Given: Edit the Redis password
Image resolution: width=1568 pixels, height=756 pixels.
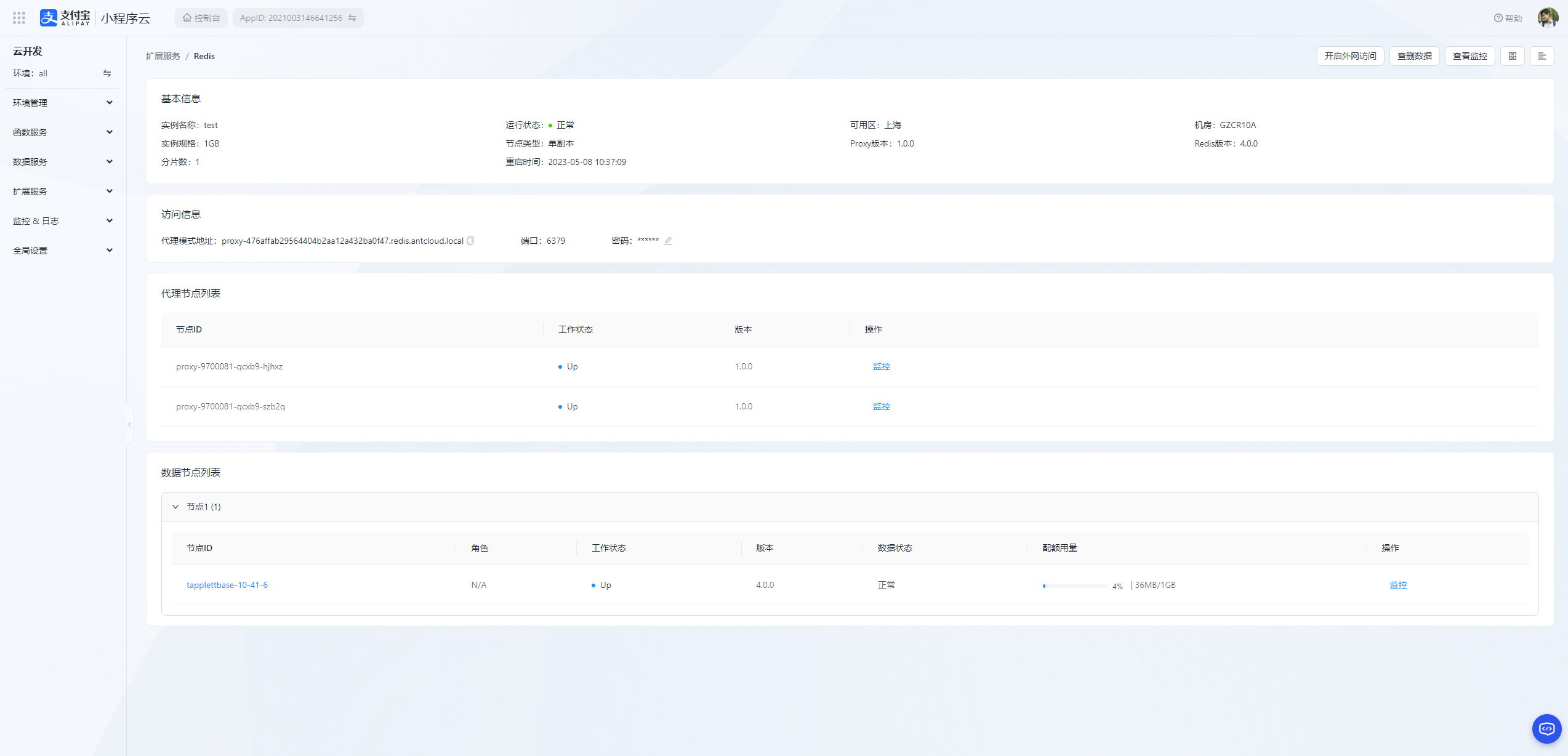Looking at the screenshot, I should [668, 241].
